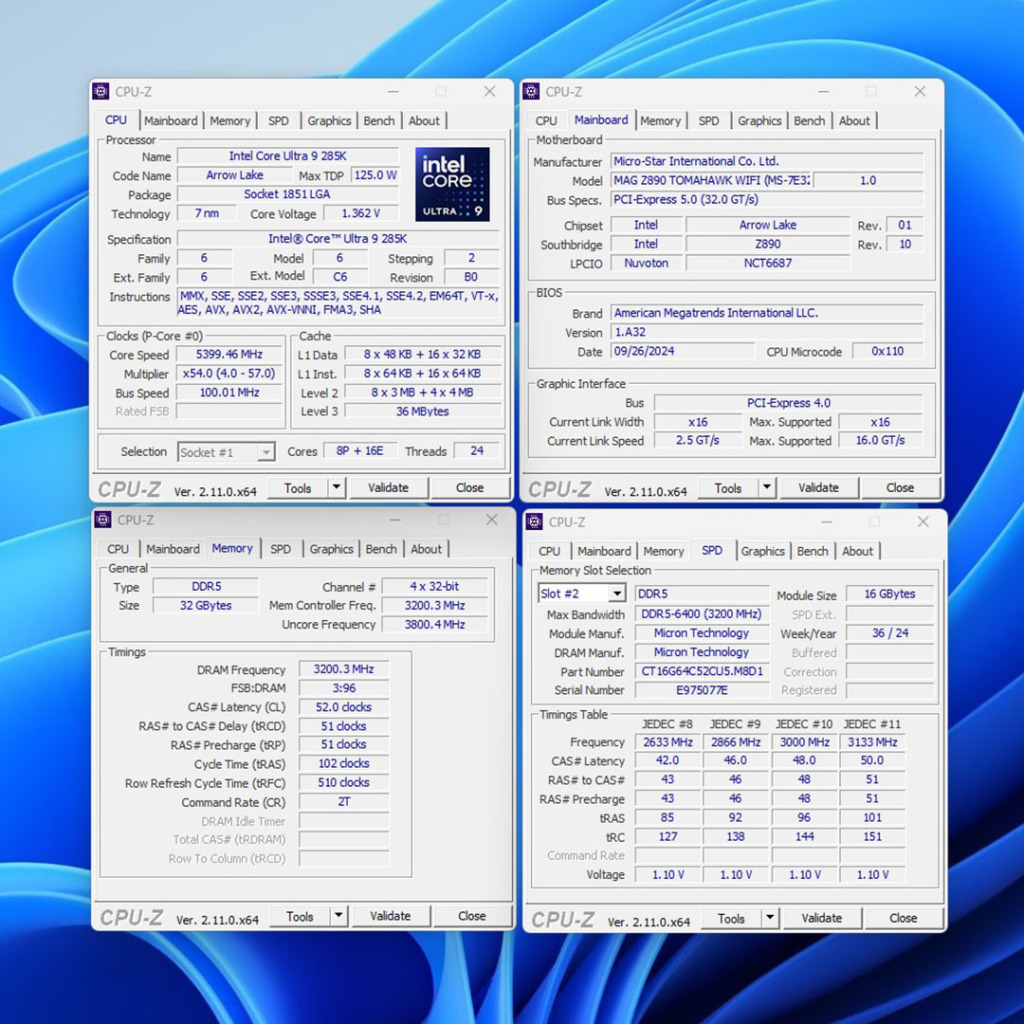Click Part Number field CT16G64C52CU5.M8D1

[702, 671]
